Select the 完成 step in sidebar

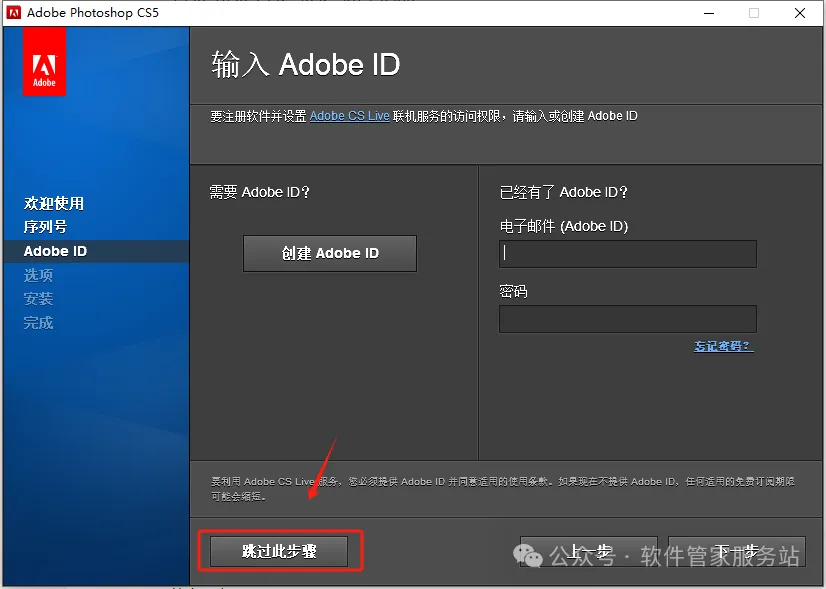[38, 322]
